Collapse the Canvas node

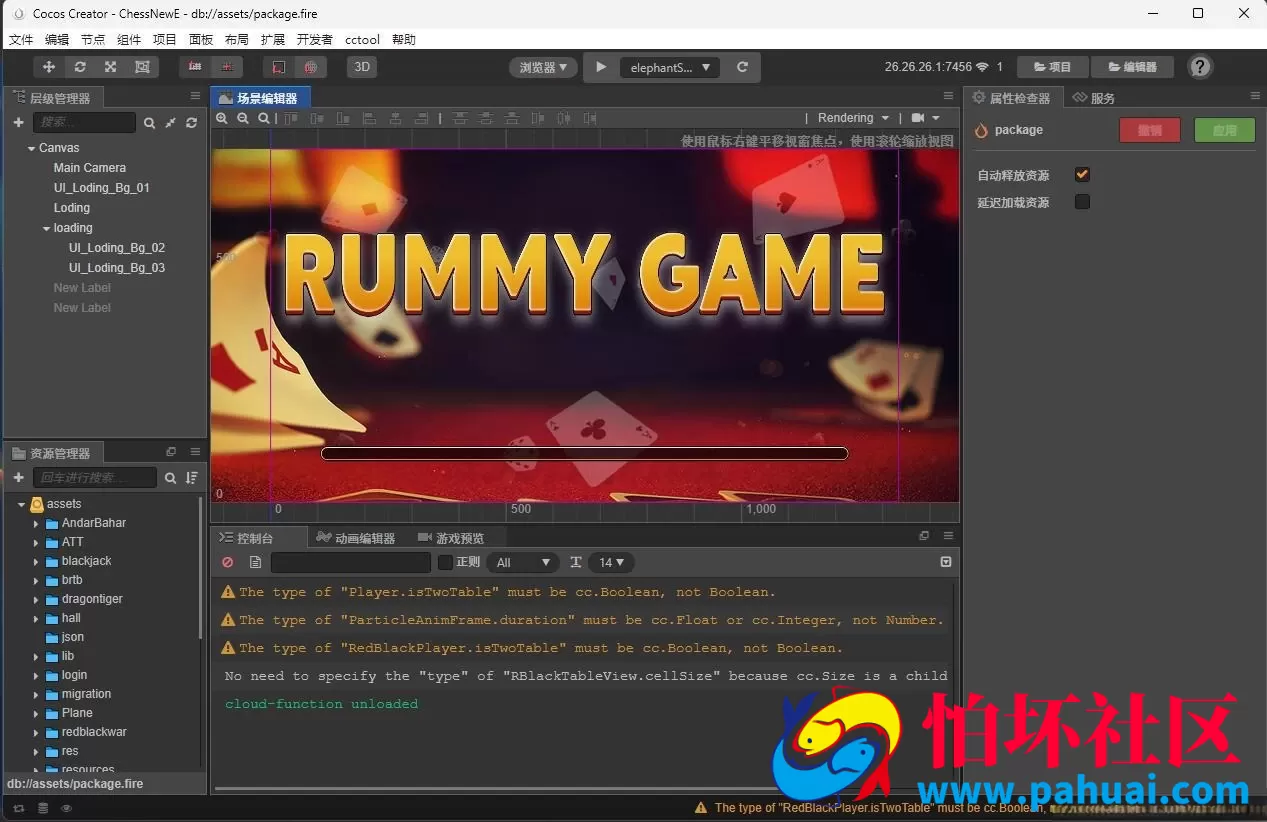(x=32, y=148)
